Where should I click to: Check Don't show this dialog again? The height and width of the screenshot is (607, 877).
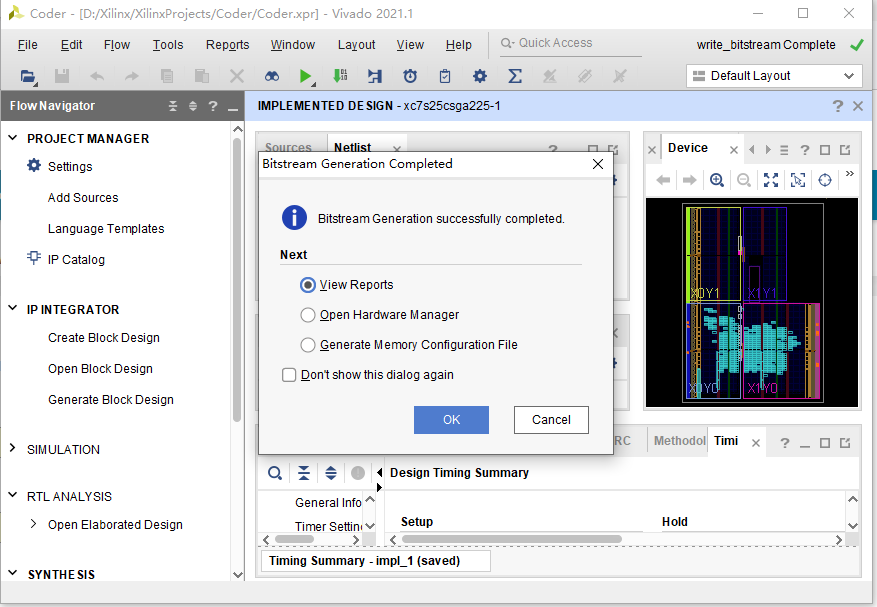[289, 375]
